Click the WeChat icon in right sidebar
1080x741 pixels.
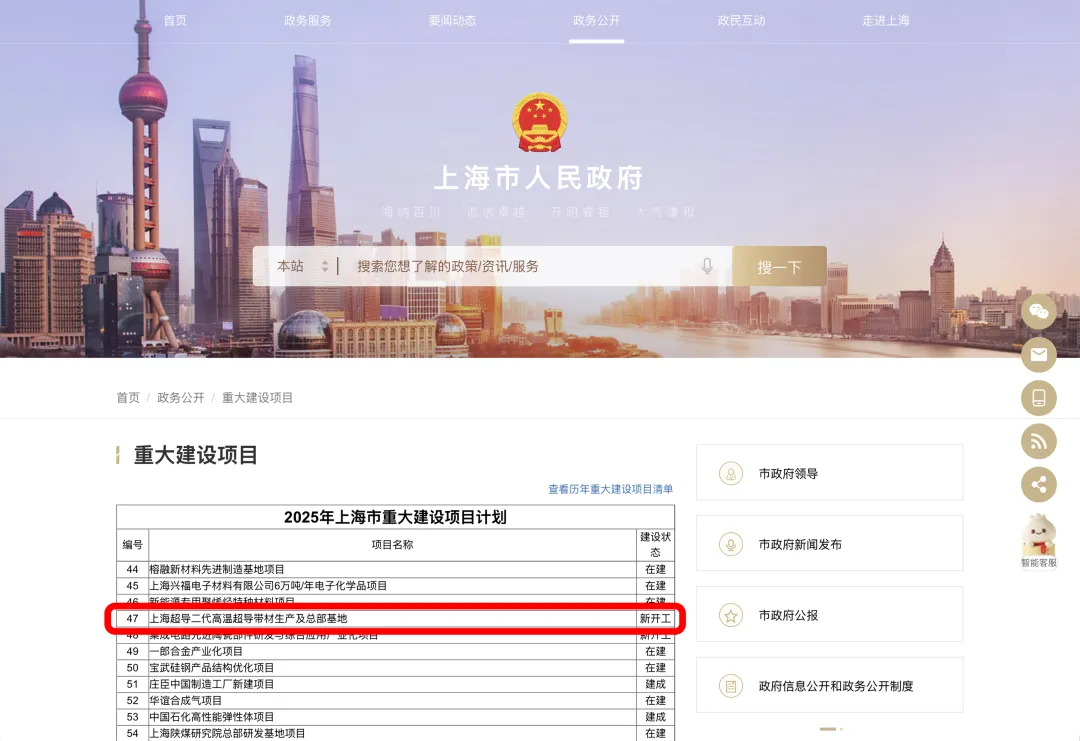pos(1038,311)
